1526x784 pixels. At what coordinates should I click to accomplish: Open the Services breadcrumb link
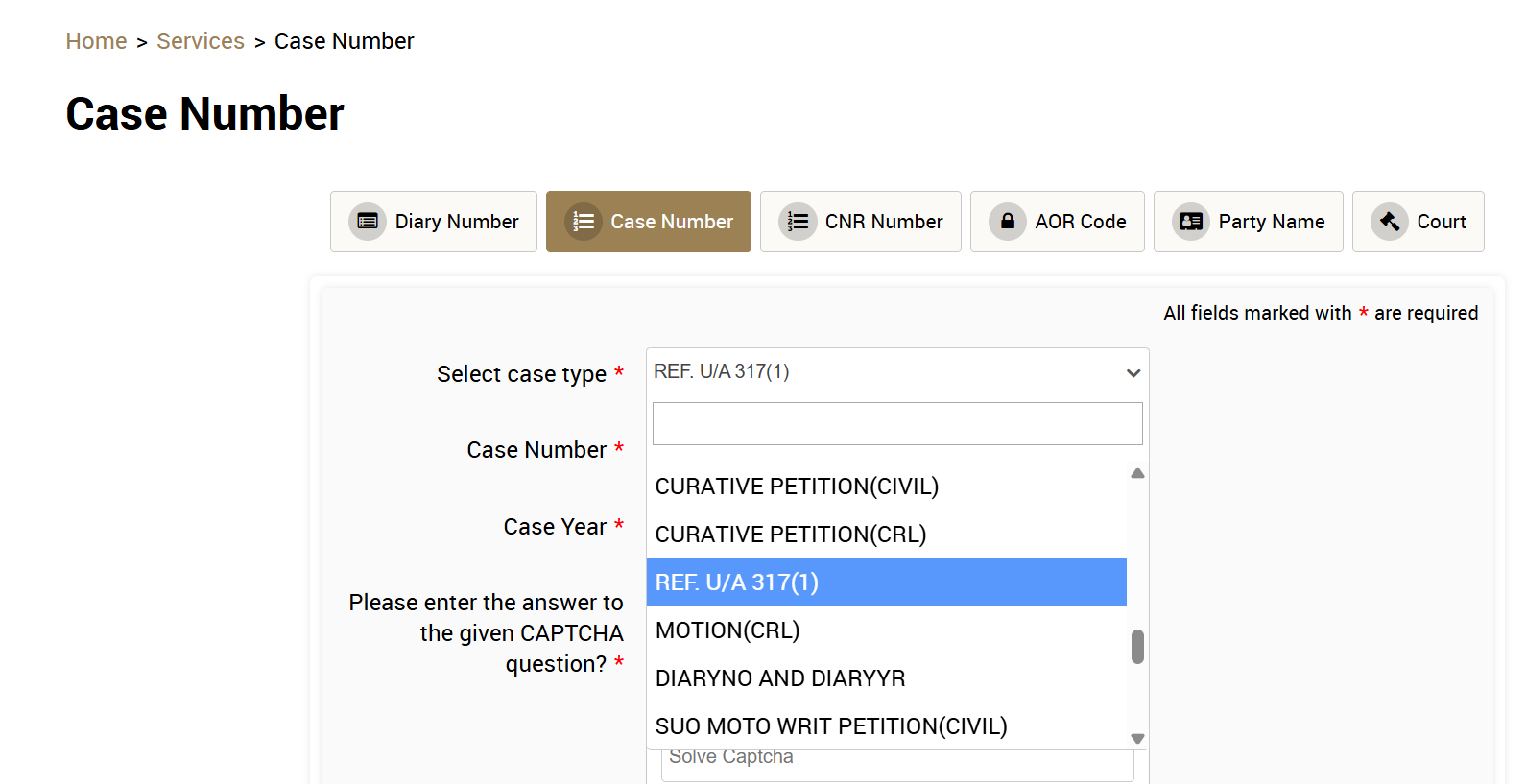(201, 41)
